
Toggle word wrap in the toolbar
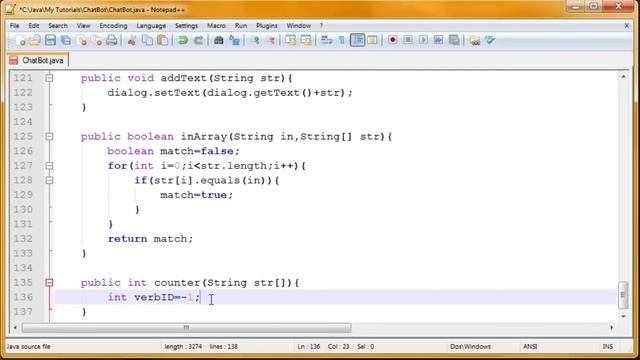tap(326, 40)
